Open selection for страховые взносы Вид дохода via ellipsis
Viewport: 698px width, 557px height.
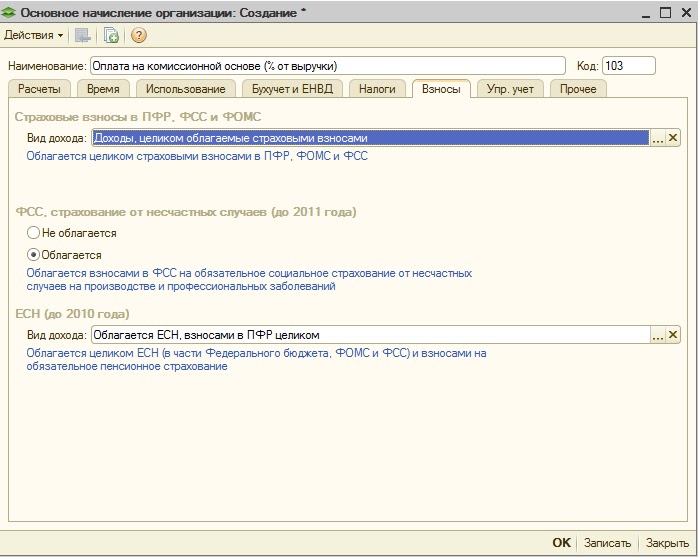tap(657, 138)
